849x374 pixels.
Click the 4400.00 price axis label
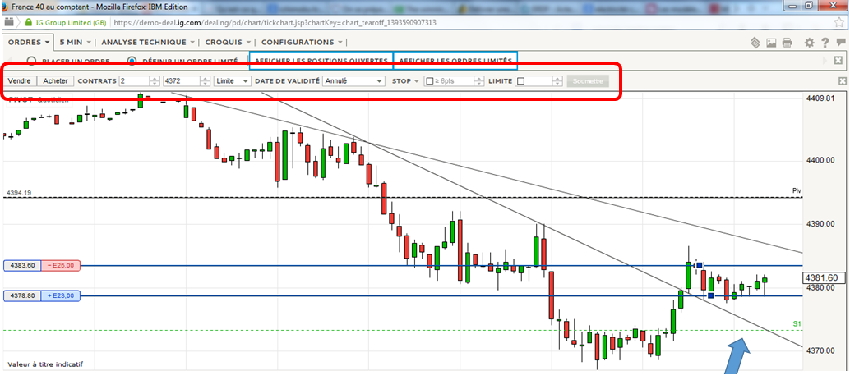821,161
